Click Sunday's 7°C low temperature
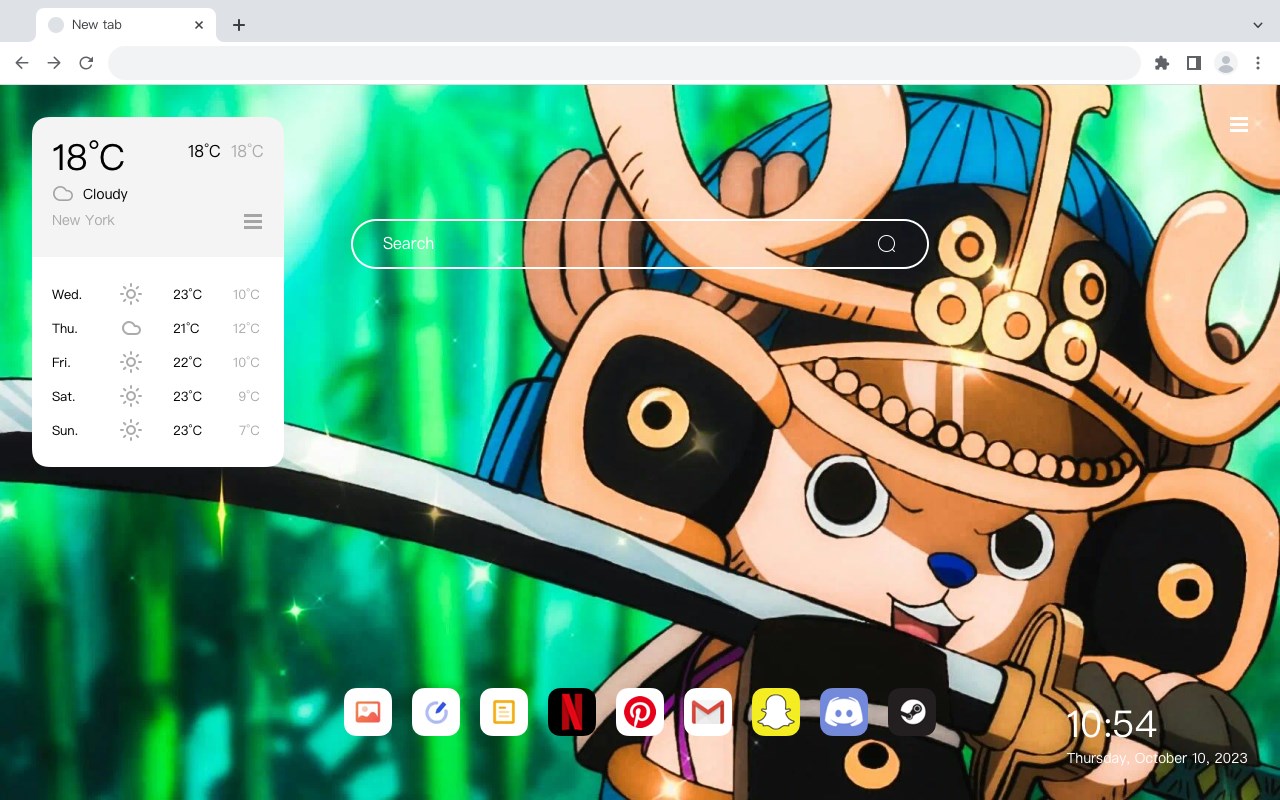This screenshot has width=1280, height=800. [x=249, y=430]
